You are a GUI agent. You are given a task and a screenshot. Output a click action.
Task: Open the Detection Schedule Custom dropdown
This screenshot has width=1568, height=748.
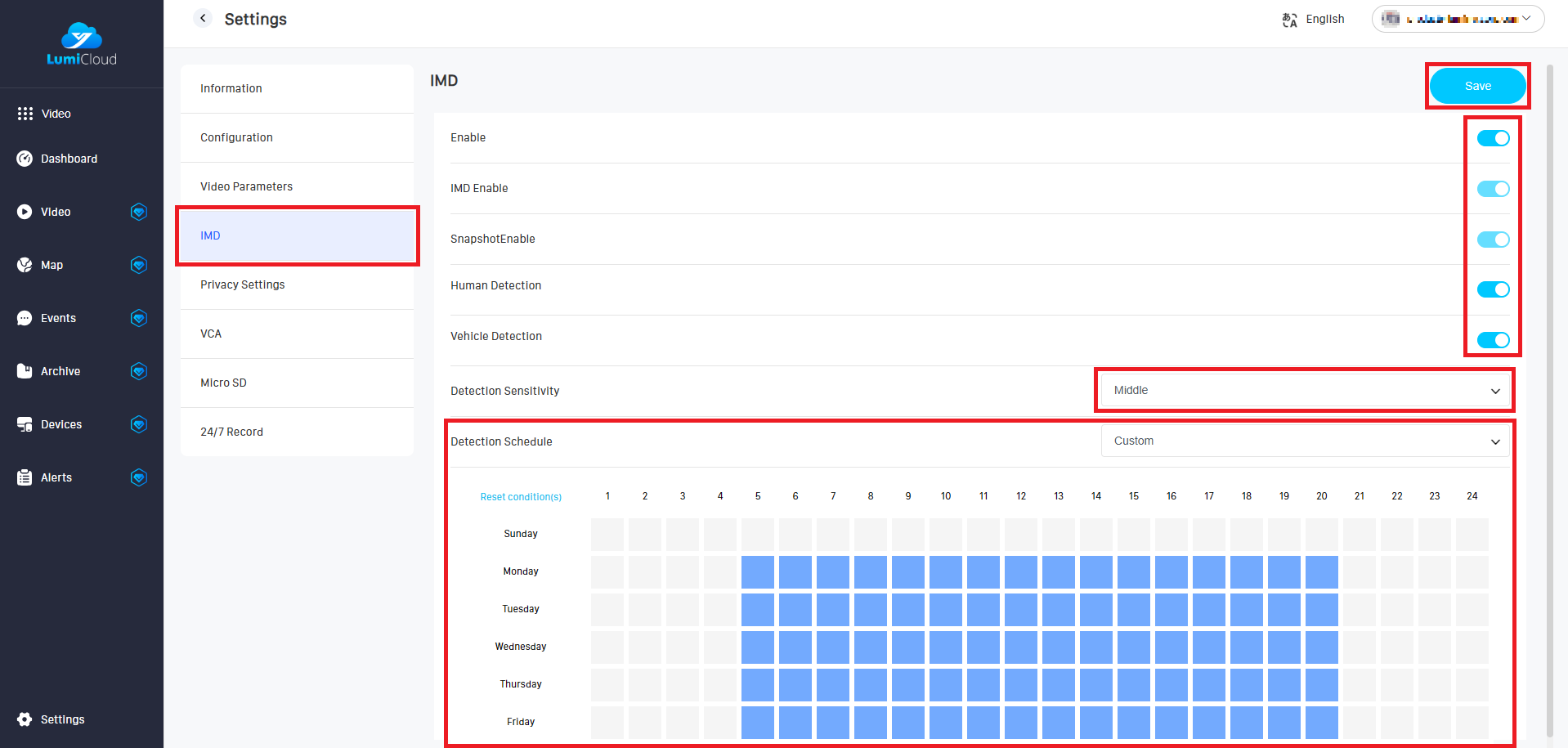(1305, 441)
